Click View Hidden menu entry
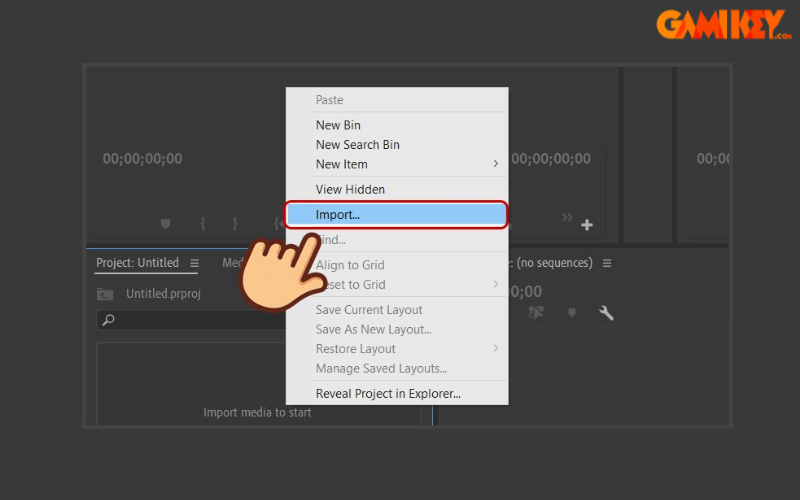This screenshot has width=800, height=500. pyautogui.click(x=350, y=189)
